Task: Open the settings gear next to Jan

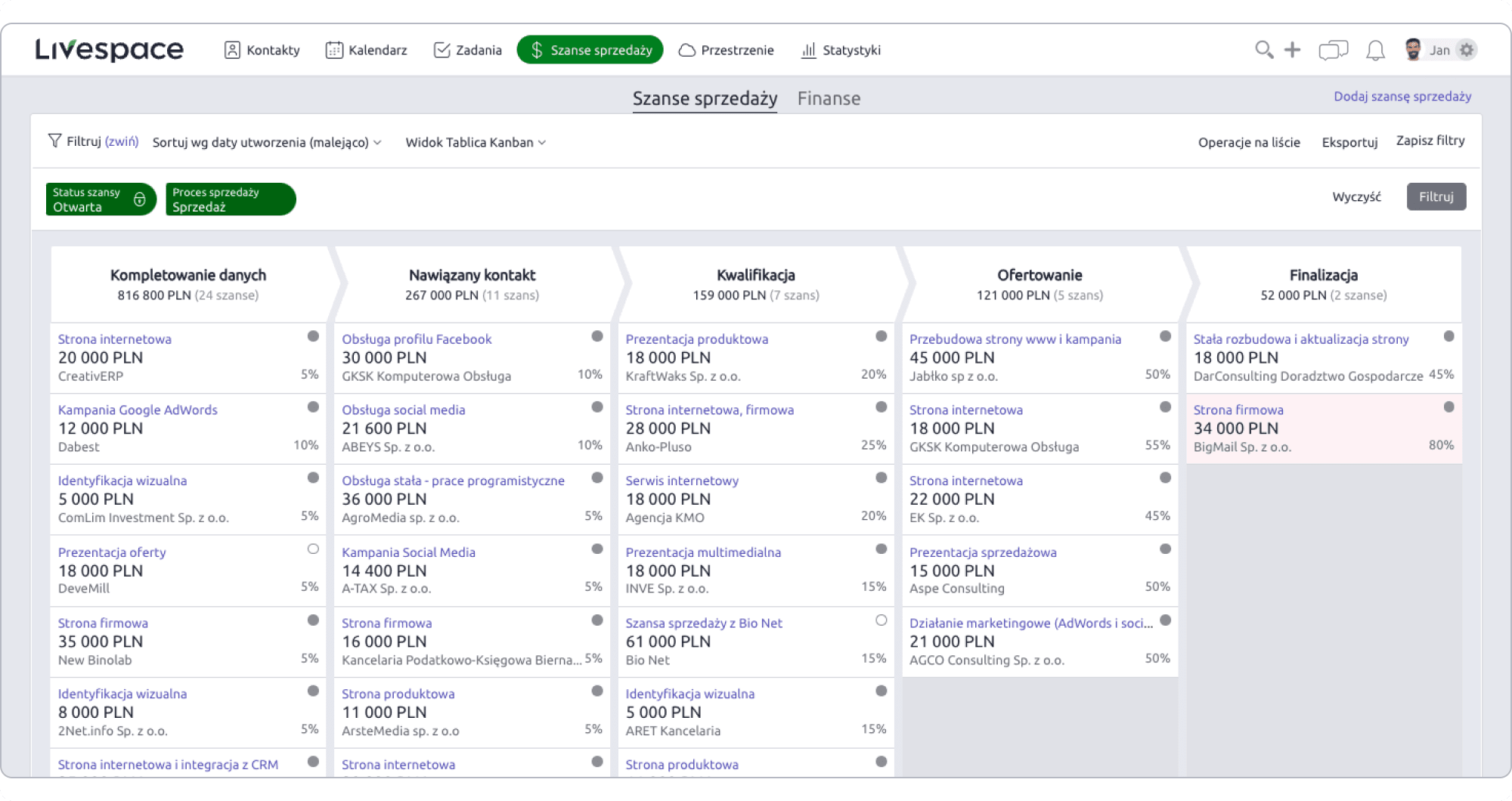Action: [1467, 50]
